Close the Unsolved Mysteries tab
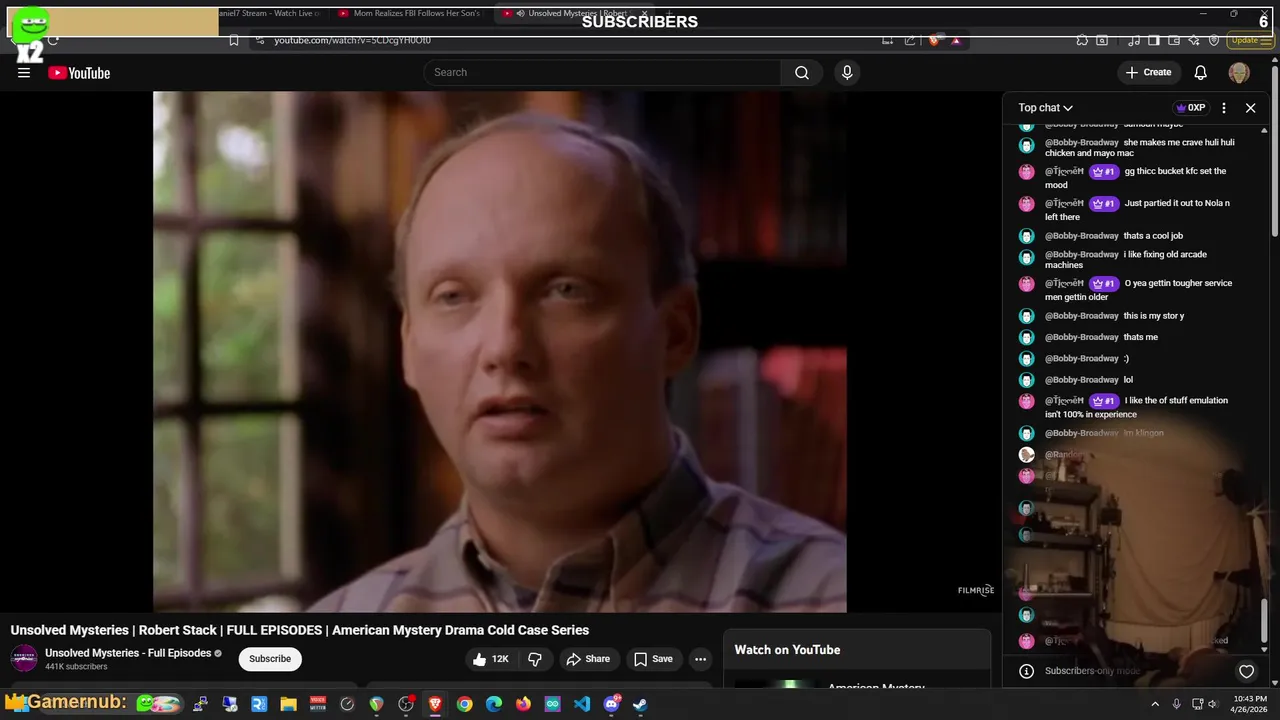1280x720 pixels. coord(644,13)
